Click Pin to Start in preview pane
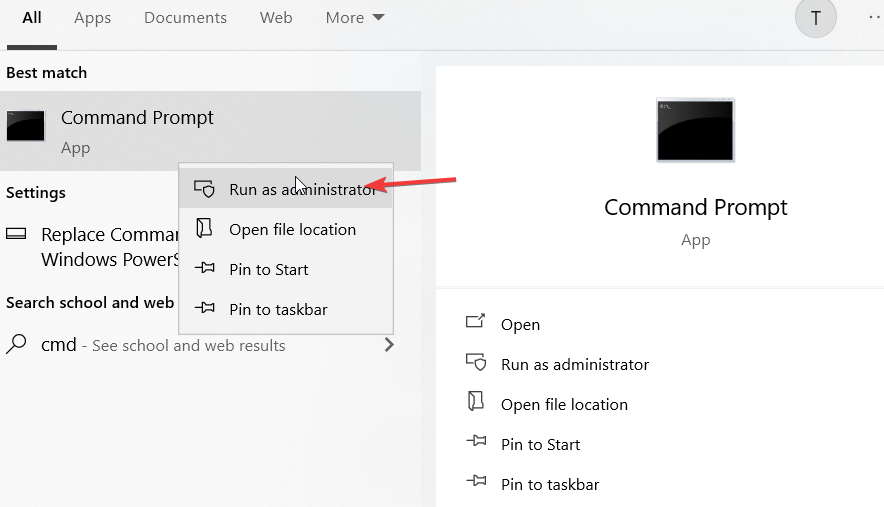 point(540,444)
